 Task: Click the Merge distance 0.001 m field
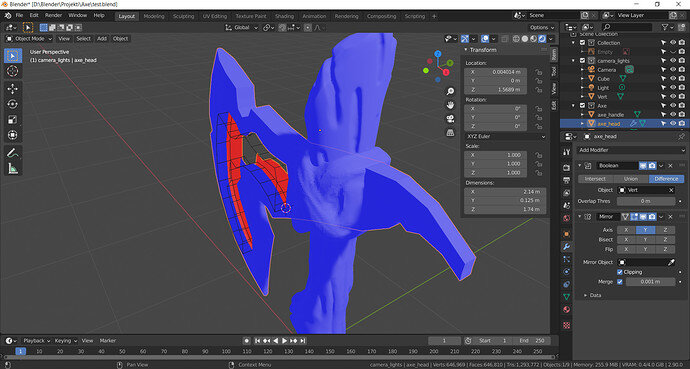click(650, 282)
